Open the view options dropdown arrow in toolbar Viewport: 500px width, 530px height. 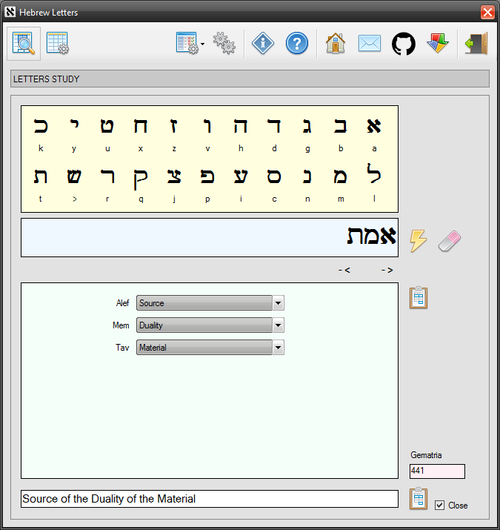[203, 44]
